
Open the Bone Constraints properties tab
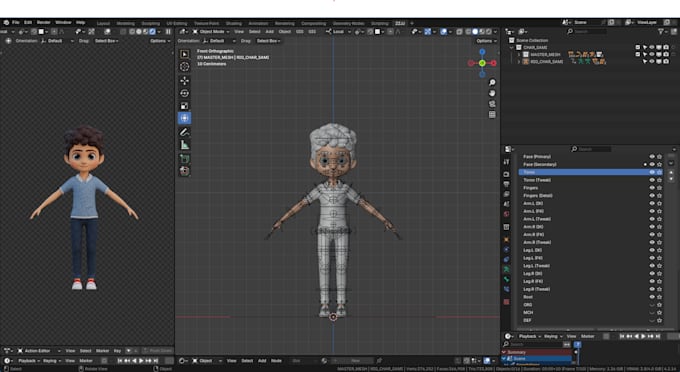pyautogui.click(x=506, y=289)
